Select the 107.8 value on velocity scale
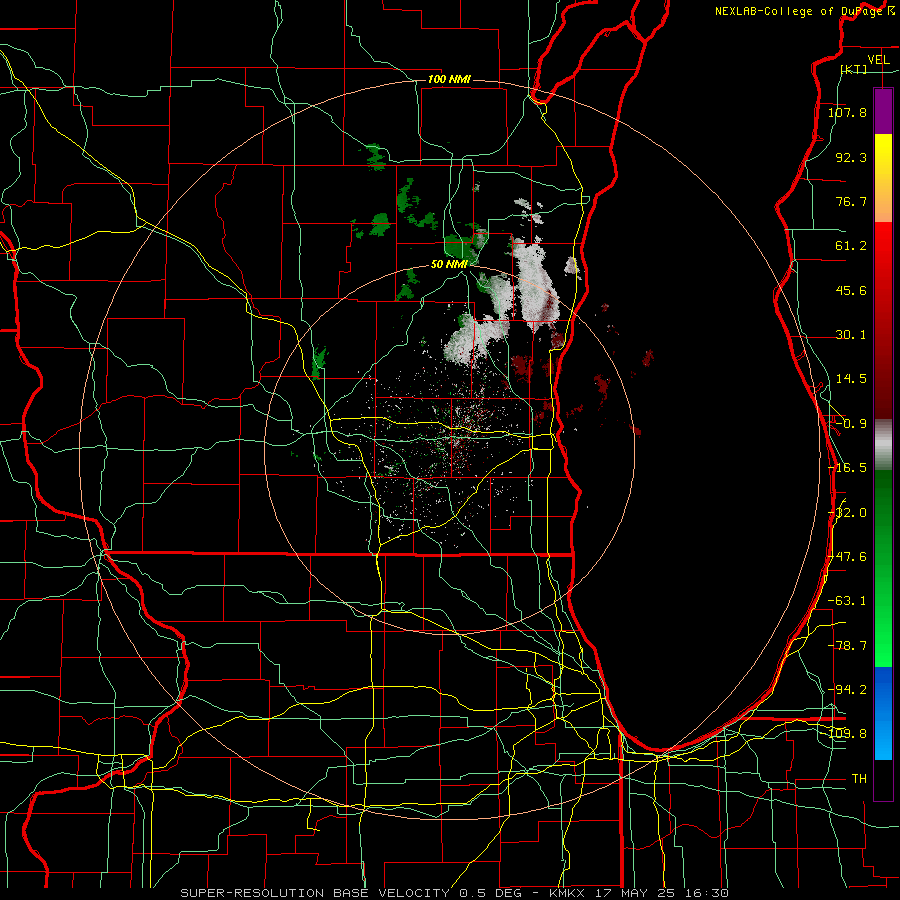 pos(847,112)
